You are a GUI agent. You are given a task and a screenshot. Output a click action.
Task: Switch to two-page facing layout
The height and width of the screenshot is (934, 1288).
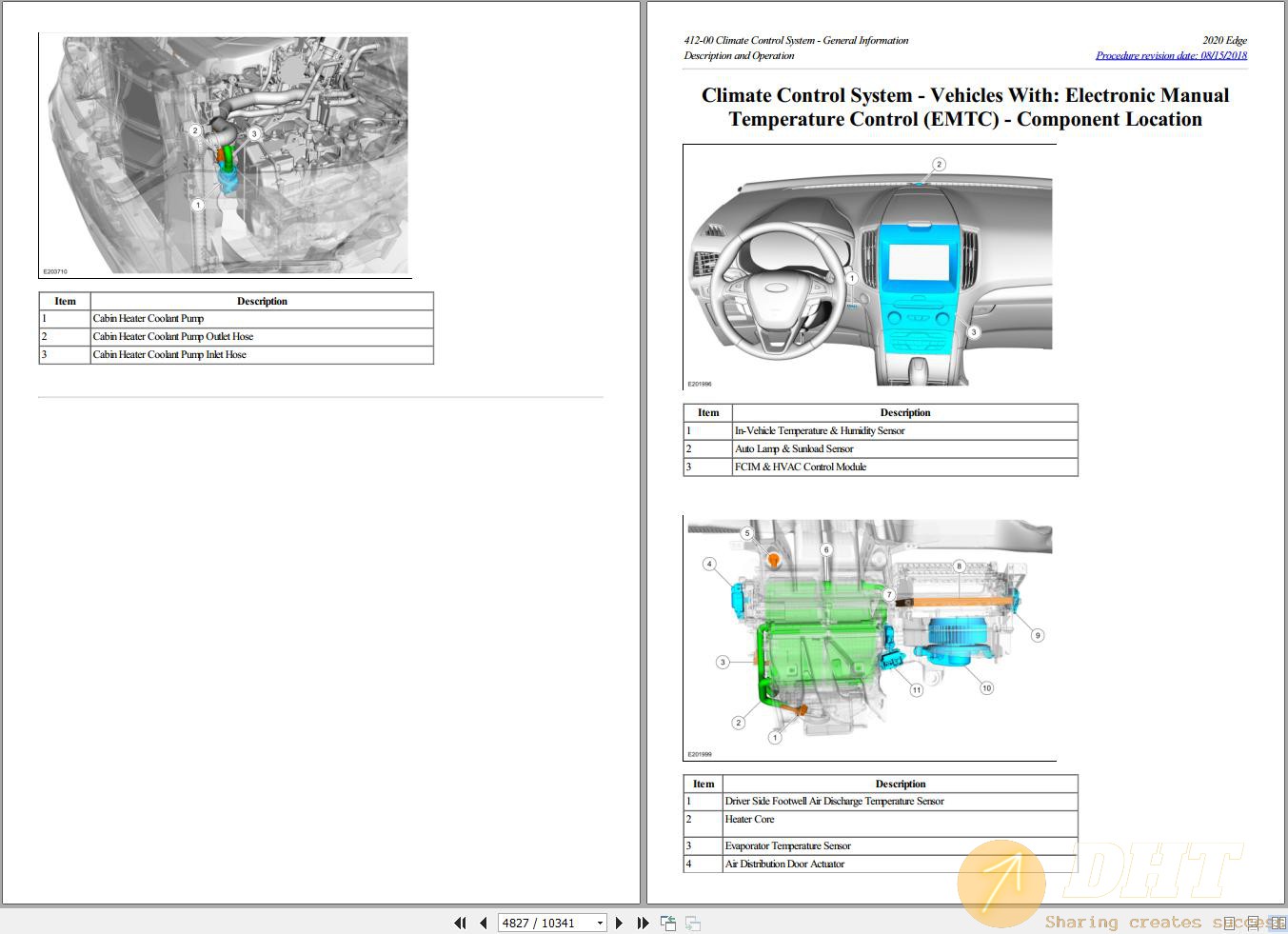pyautogui.click(x=1278, y=923)
